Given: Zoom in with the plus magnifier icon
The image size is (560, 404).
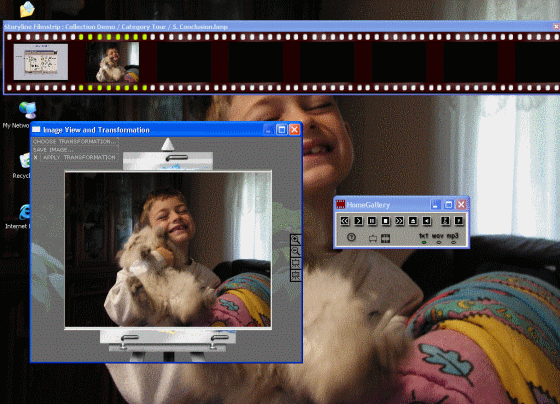Looking at the screenshot, I should coord(296,240).
